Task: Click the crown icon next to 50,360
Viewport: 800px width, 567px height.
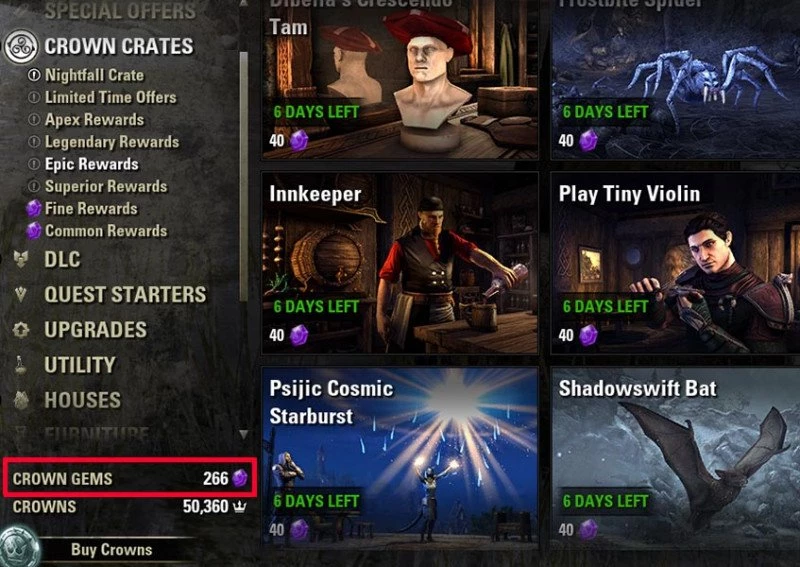Action: [239, 506]
